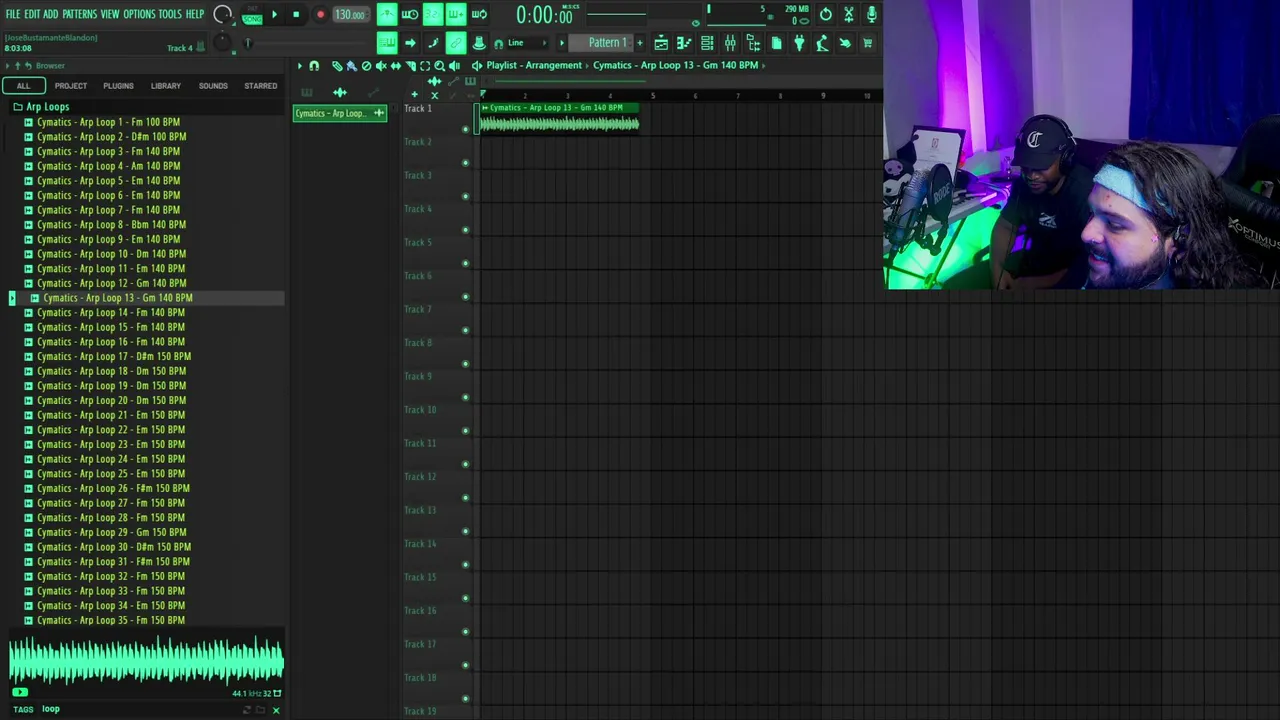
Task: Select the playlist Slice tool
Action: tap(410, 66)
